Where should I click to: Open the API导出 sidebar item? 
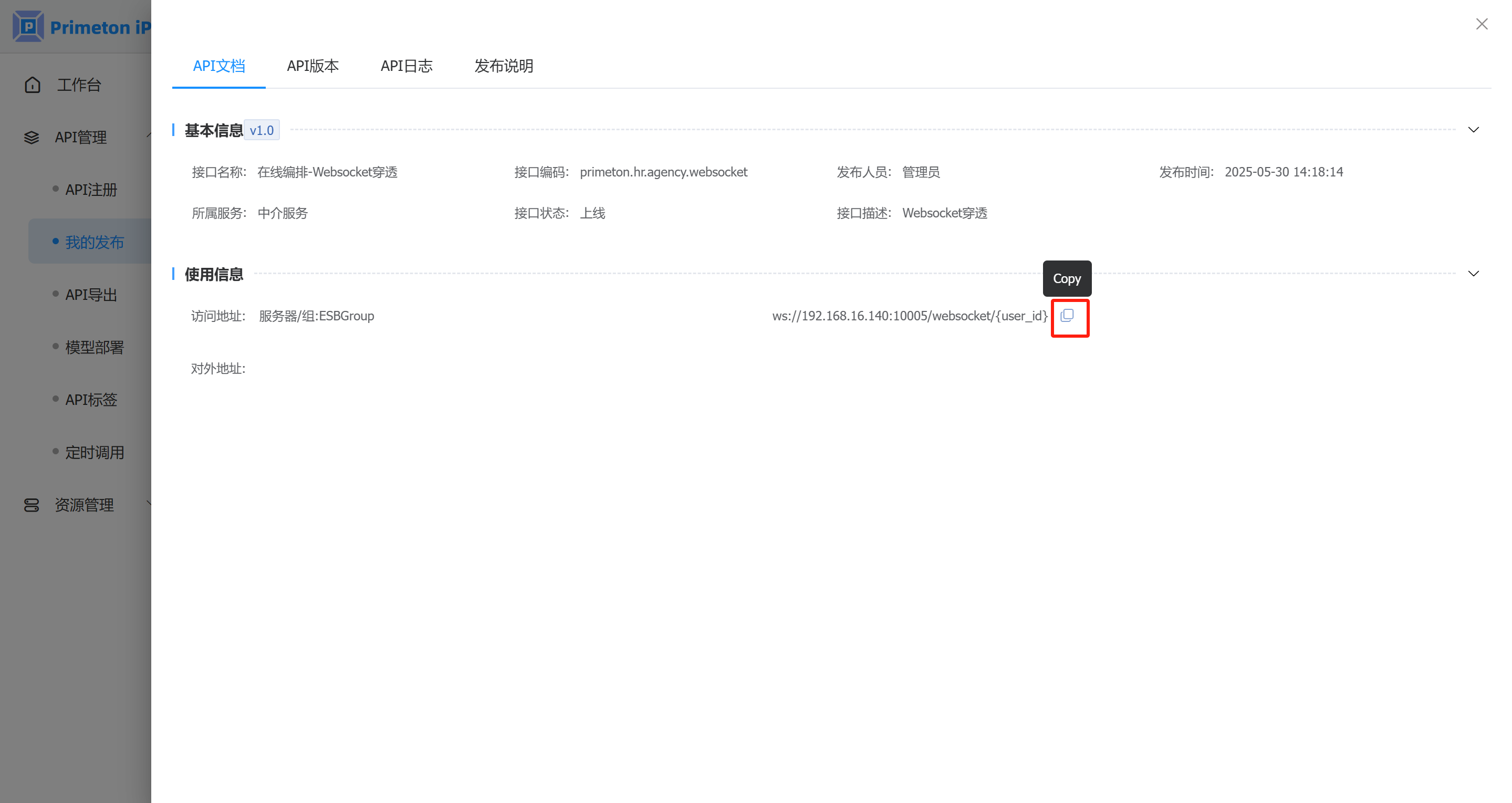tap(91, 295)
